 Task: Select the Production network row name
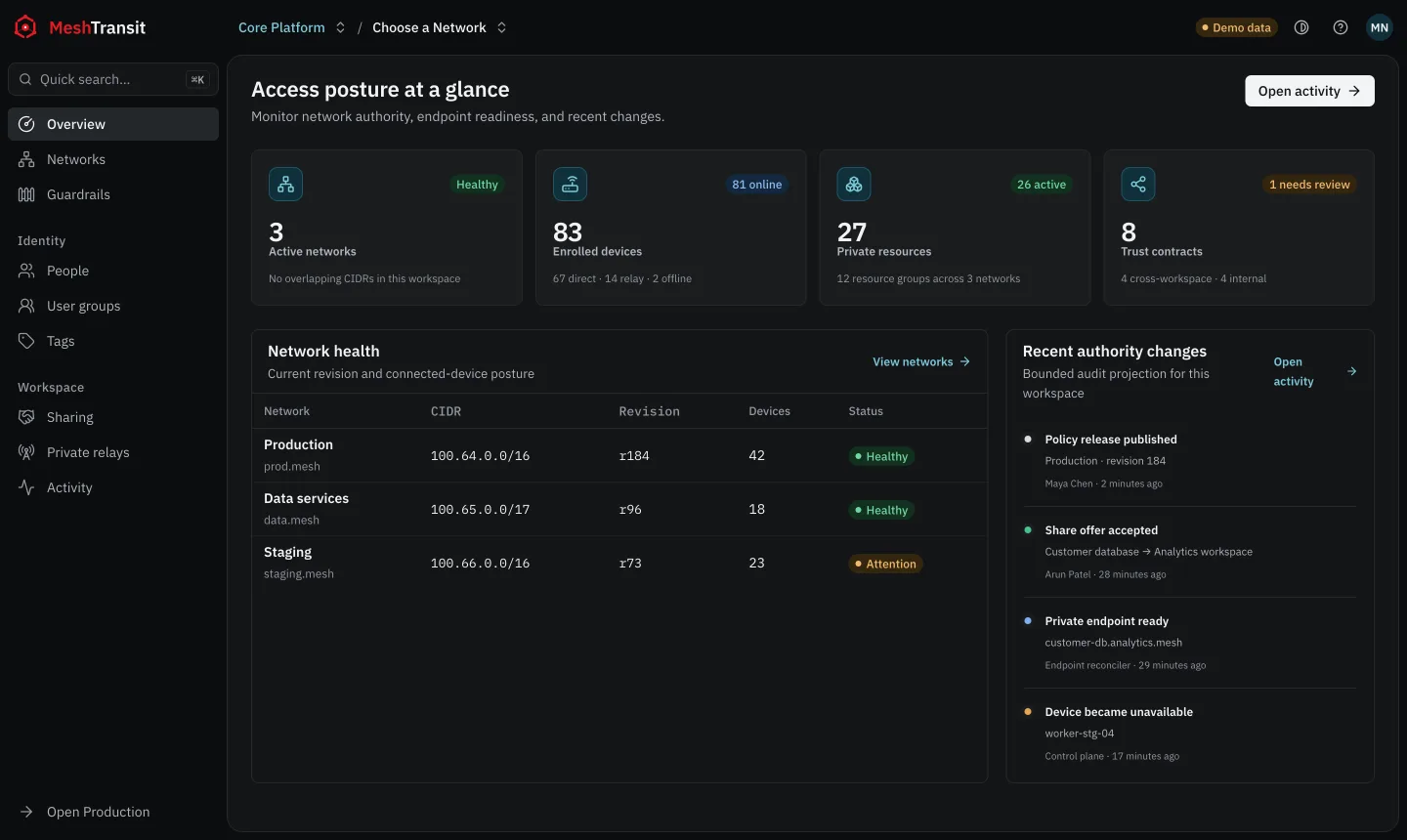click(x=298, y=444)
